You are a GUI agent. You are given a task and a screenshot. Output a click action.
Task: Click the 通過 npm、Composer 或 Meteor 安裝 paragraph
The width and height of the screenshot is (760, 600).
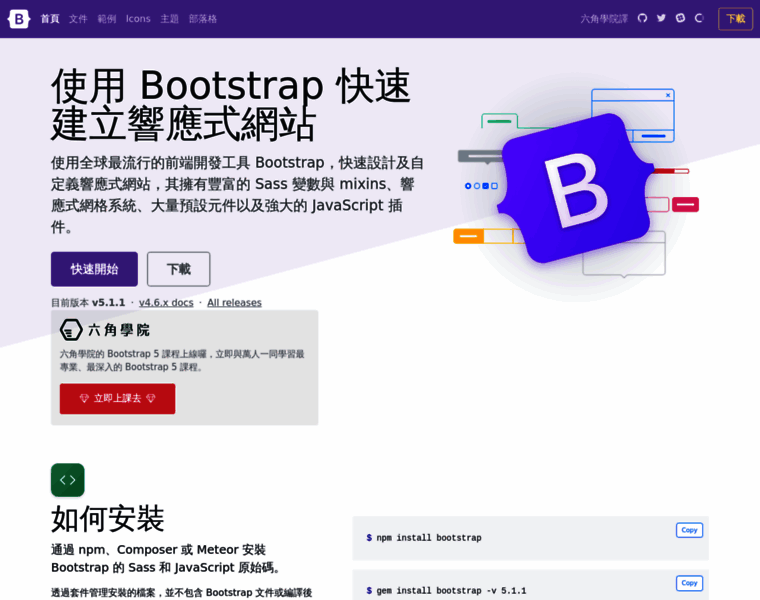166,558
